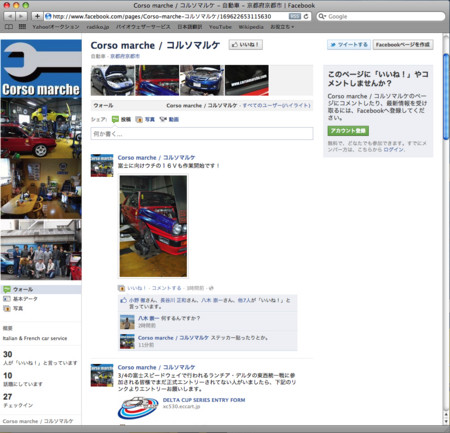The width and height of the screenshot is (450, 433).
Task: Click the 写真 share option label
Action: point(150,119)
